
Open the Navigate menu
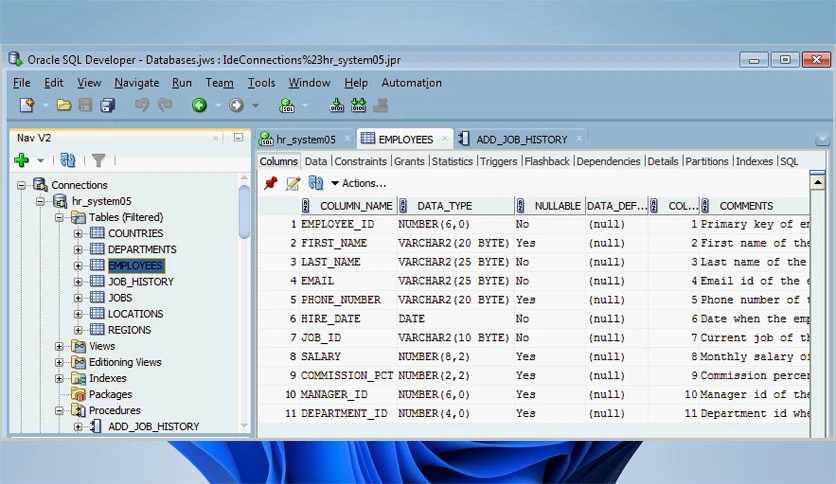point(136,83)
